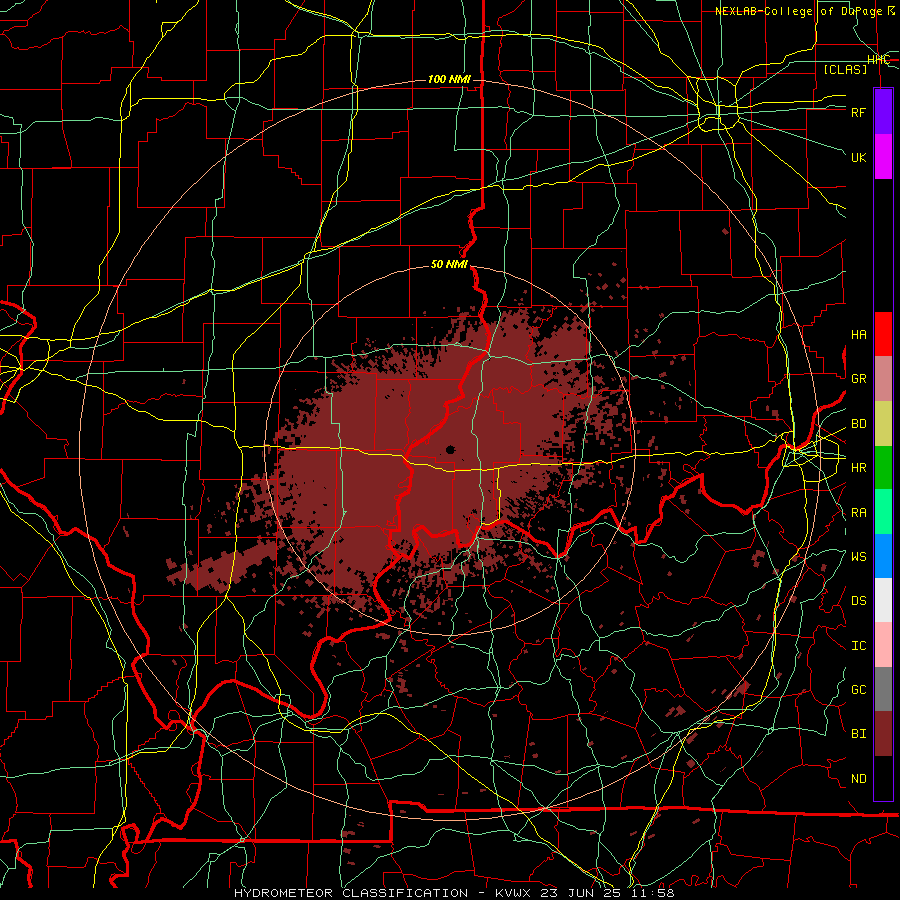900x900 pixels.
Task: Click the "100 NMI" range ring label
Action: [x=449, y=79]
